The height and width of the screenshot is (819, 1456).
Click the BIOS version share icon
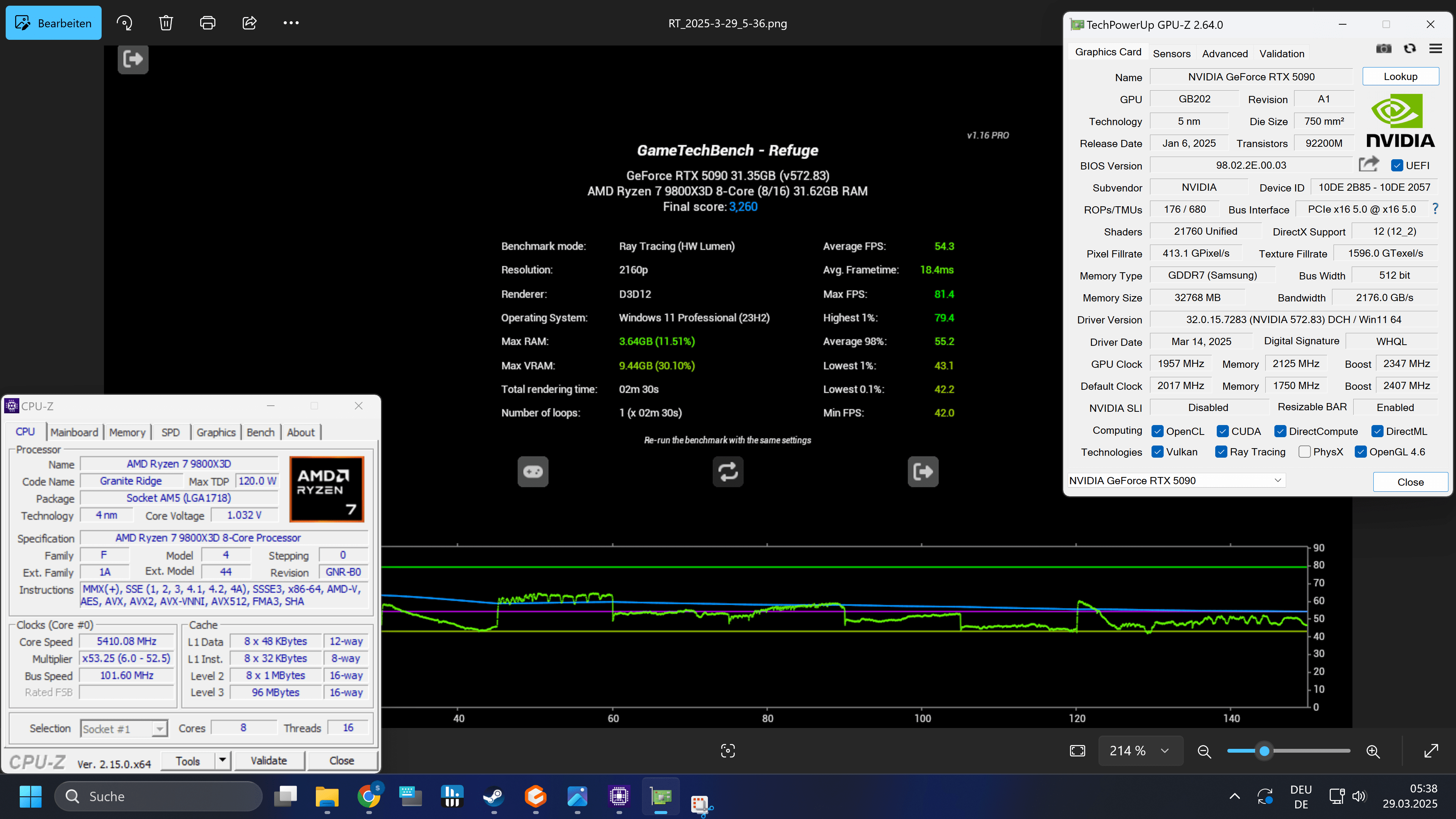(1368, 165)
